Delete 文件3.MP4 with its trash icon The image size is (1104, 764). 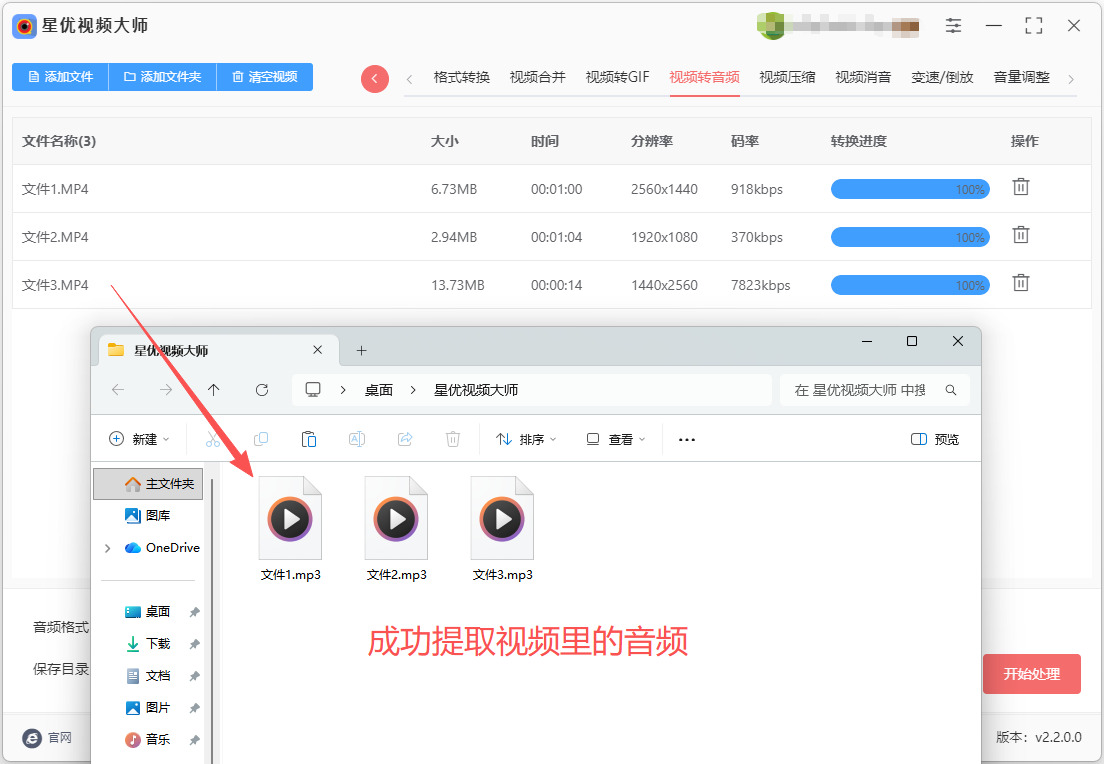coord(1020,283)
